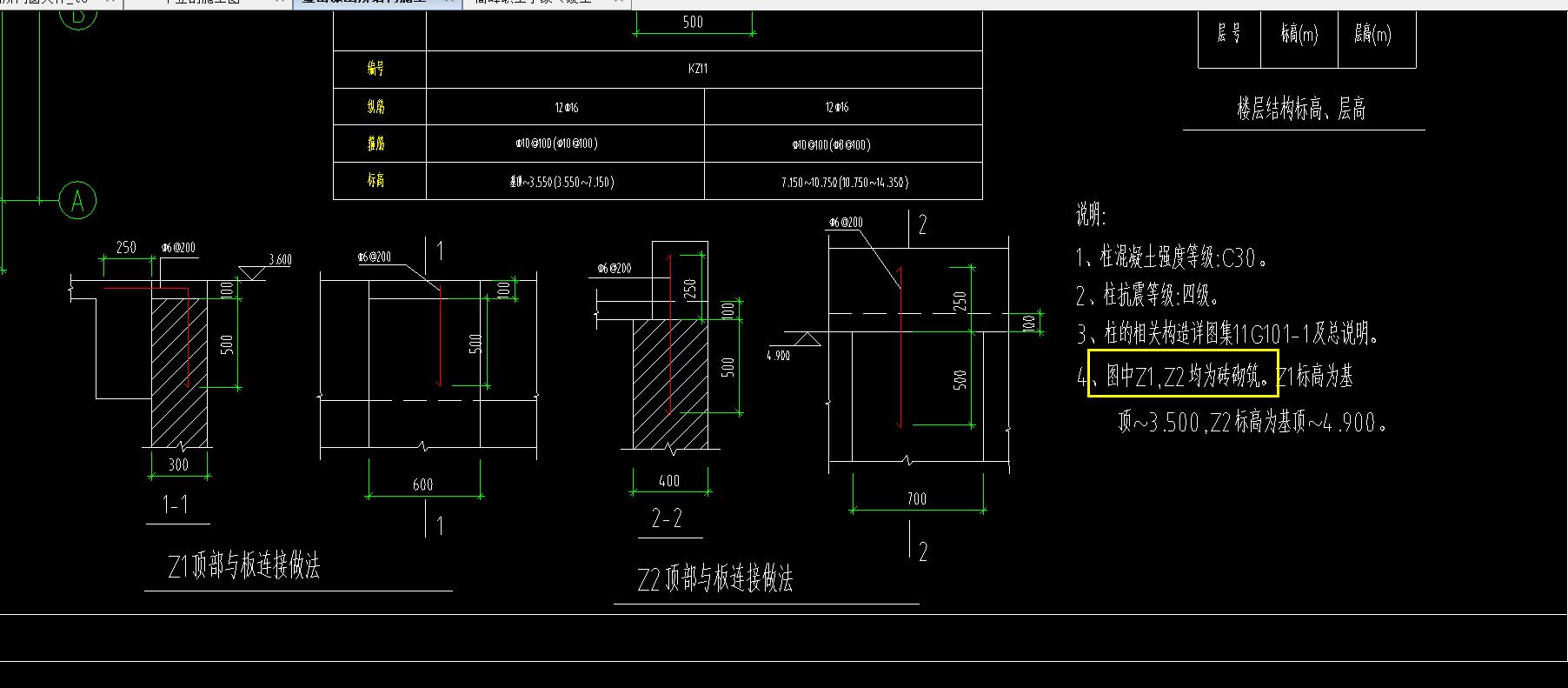
Task: Select the 250 dimension above section 1-1 slab
Action: [127, 247]
